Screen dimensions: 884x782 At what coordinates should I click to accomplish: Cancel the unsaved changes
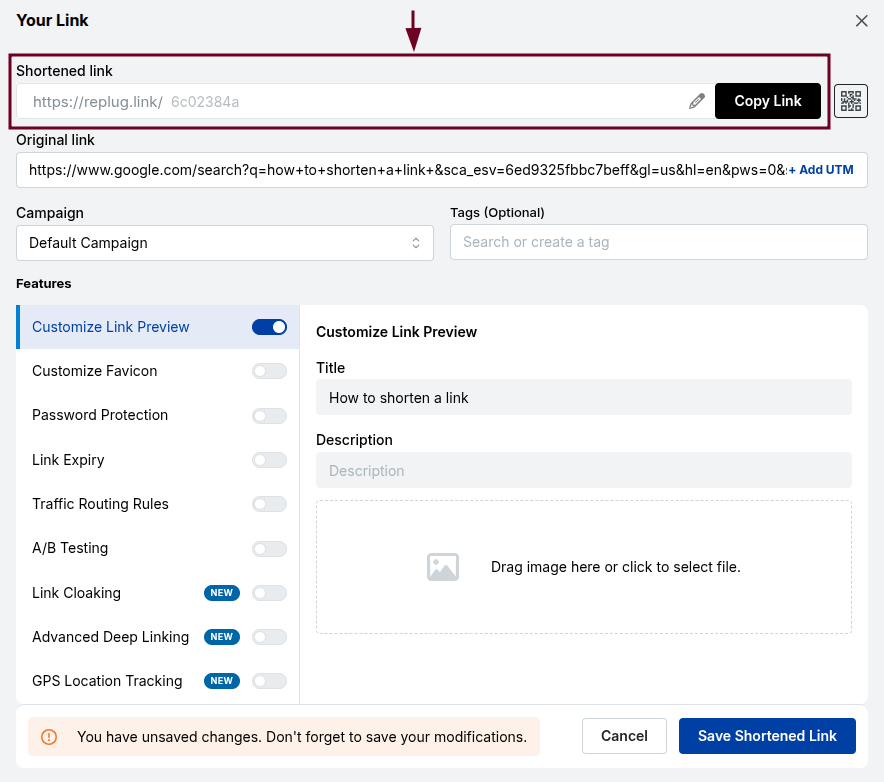click(624, 735)
